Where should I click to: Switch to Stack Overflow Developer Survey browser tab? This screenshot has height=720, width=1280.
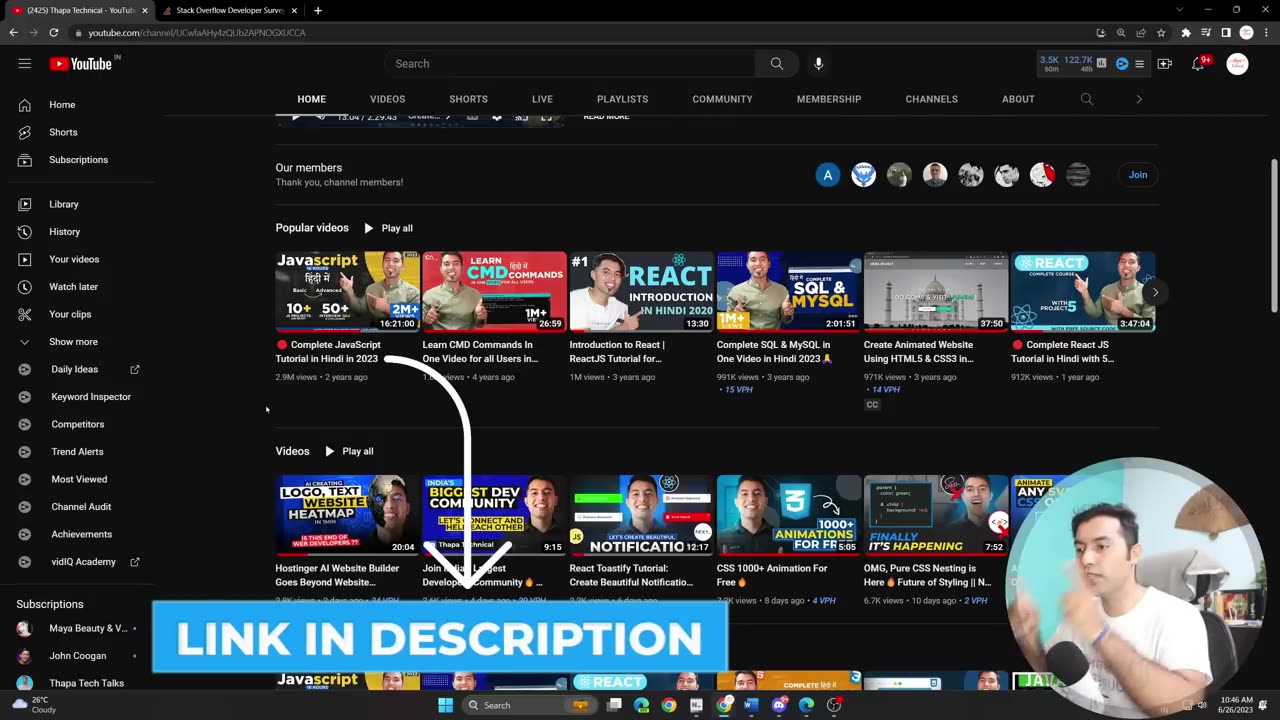pos(232,10)
